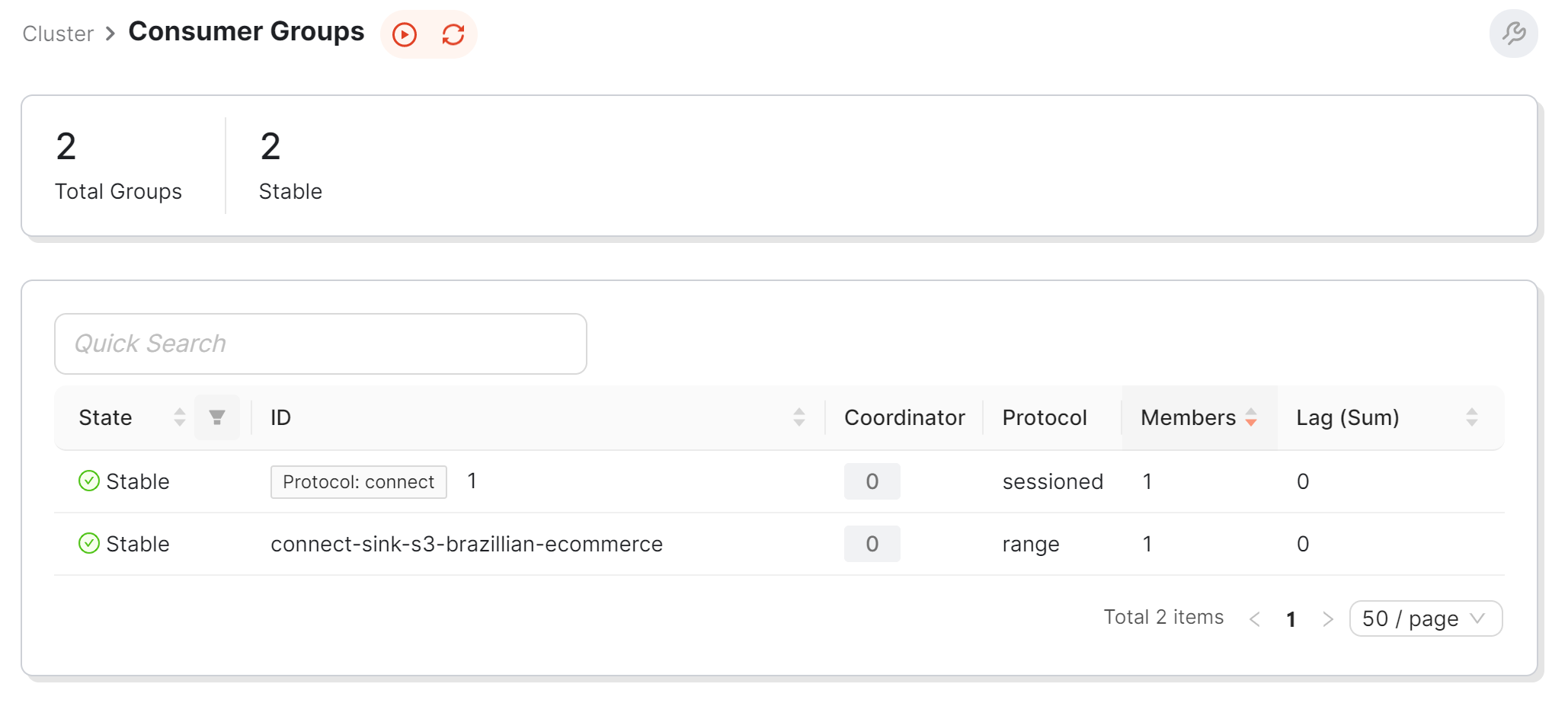This screenshot has width=1568, height=703.
Task: Open the 50 / page dropdown
Action: click(x=1426, y=618)
